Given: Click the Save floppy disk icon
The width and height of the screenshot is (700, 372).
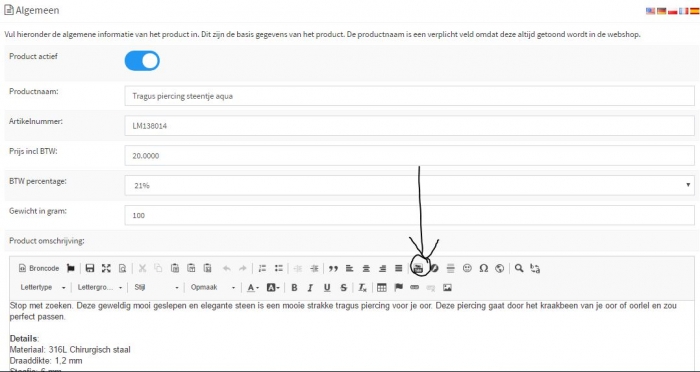Looking at the screenshot, I should pyautogui.click(x=90, y=268).
